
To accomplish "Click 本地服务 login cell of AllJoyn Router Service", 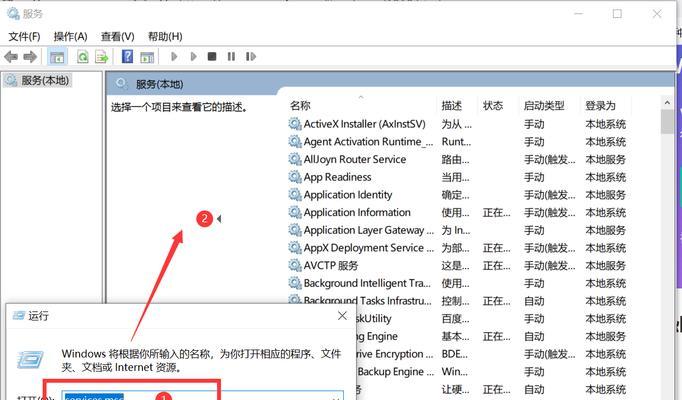I will (605, 159).
